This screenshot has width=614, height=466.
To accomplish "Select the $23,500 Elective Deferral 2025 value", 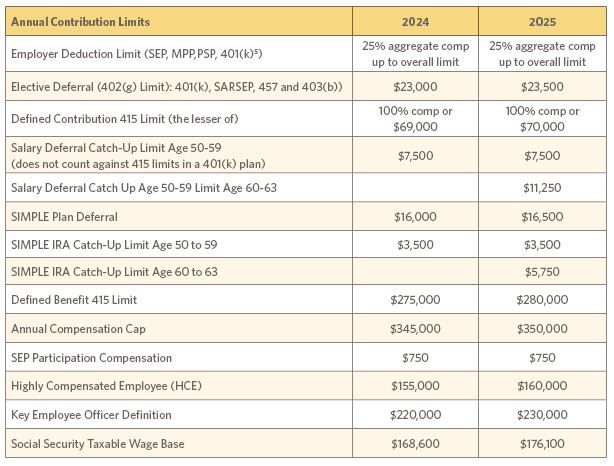I will point(542,87).
